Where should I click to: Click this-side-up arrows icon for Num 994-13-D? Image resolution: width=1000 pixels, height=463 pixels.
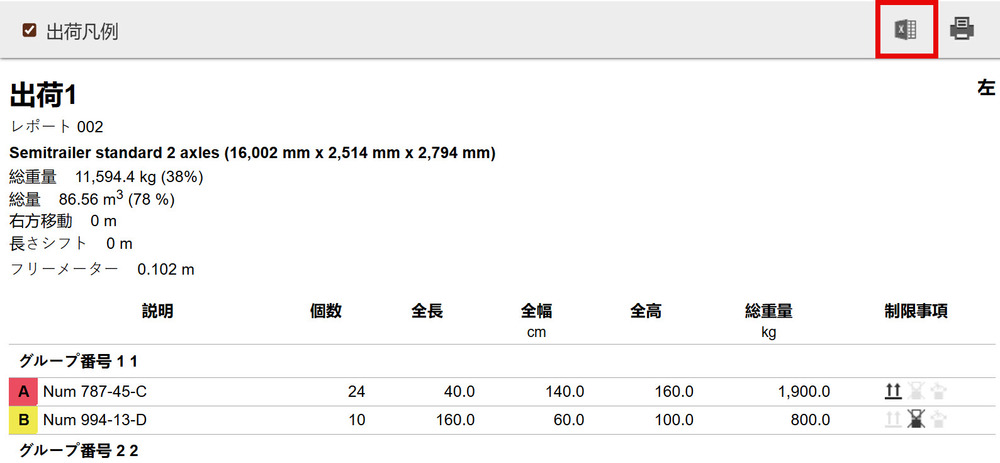point(893,421)
